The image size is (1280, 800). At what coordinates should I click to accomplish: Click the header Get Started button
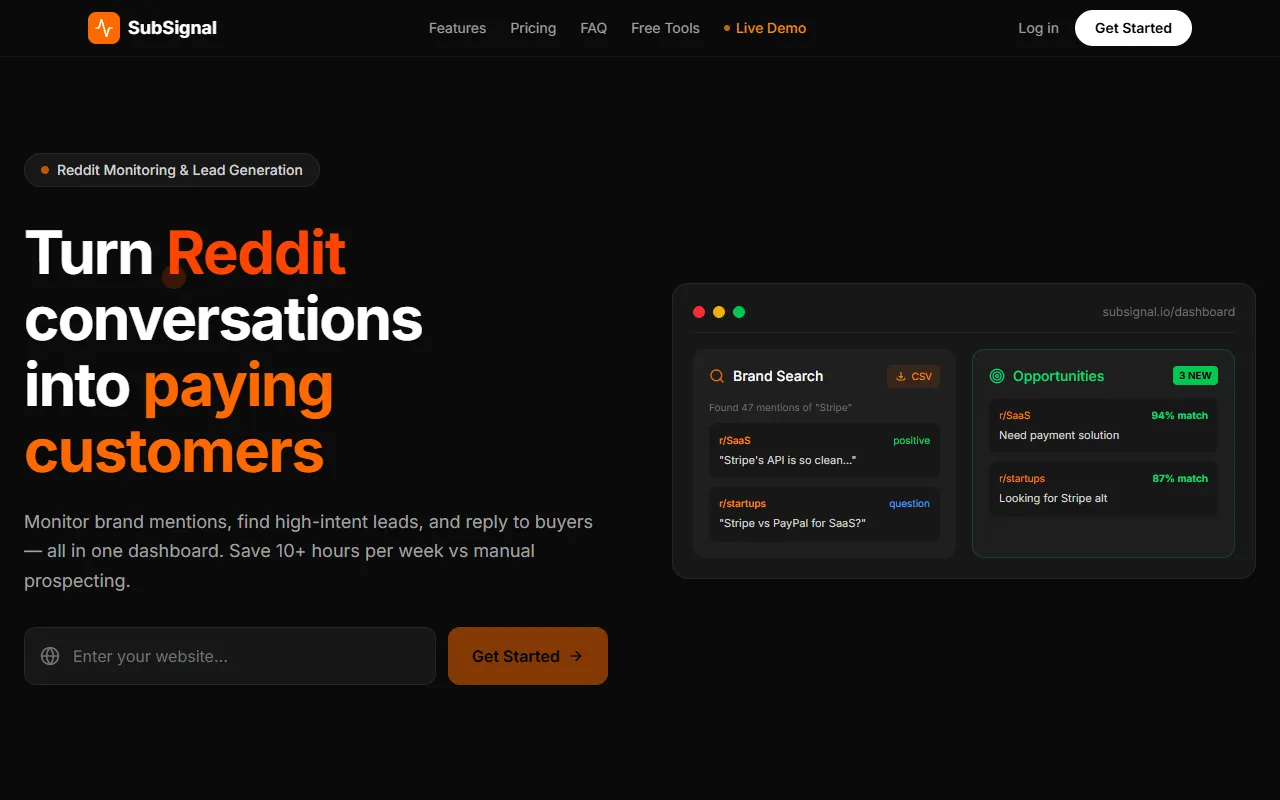tap(1133, 28)
